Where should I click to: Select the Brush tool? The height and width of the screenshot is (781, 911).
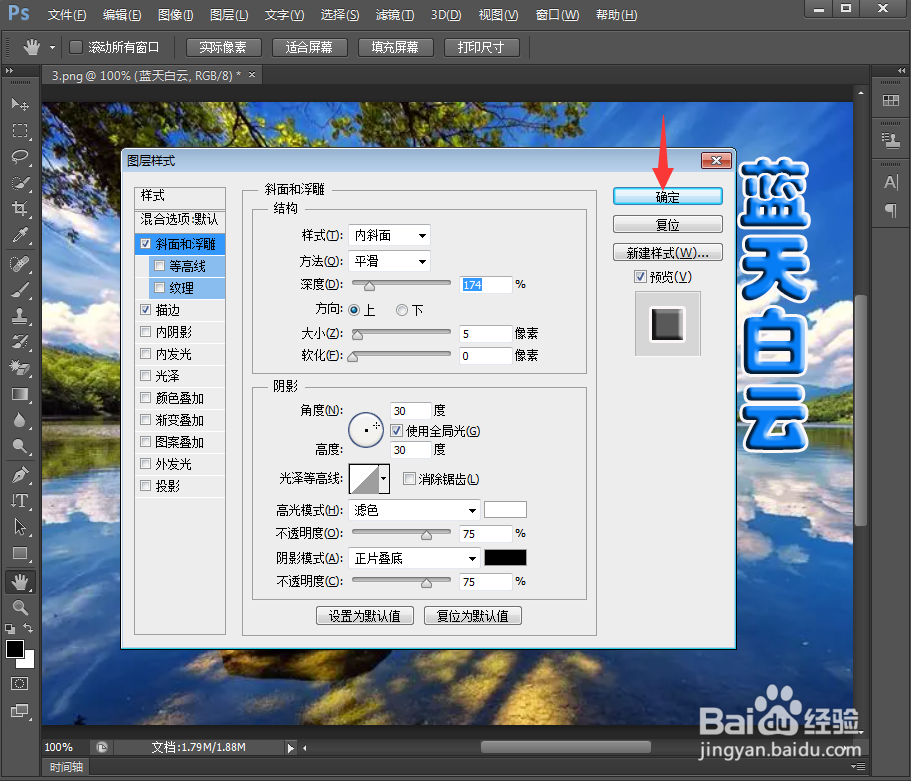point(20,290)
